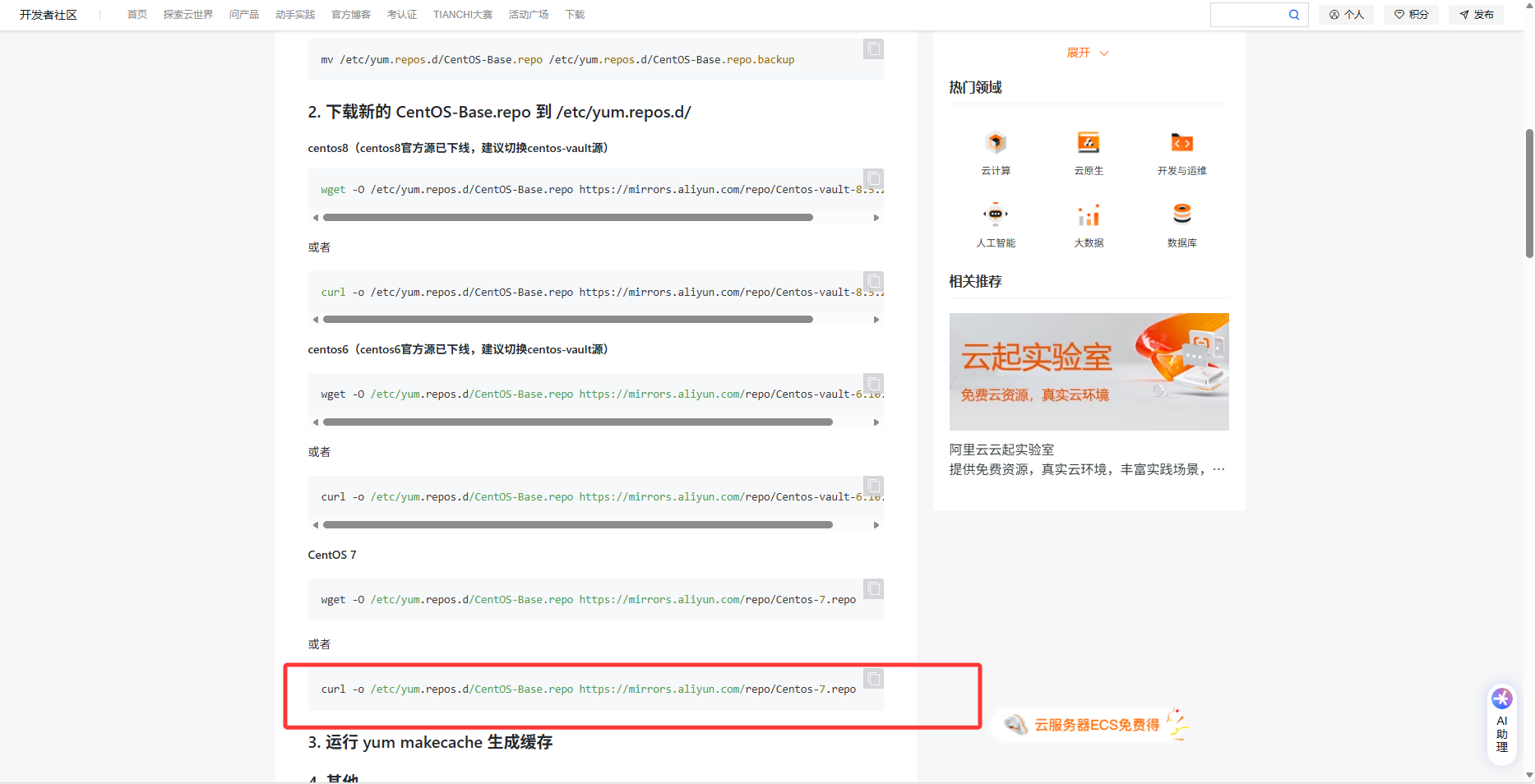The height and width of the screenshot is (784, 1535).
Task: Click the 相关推荐 section title
Action: click(975, 281)
